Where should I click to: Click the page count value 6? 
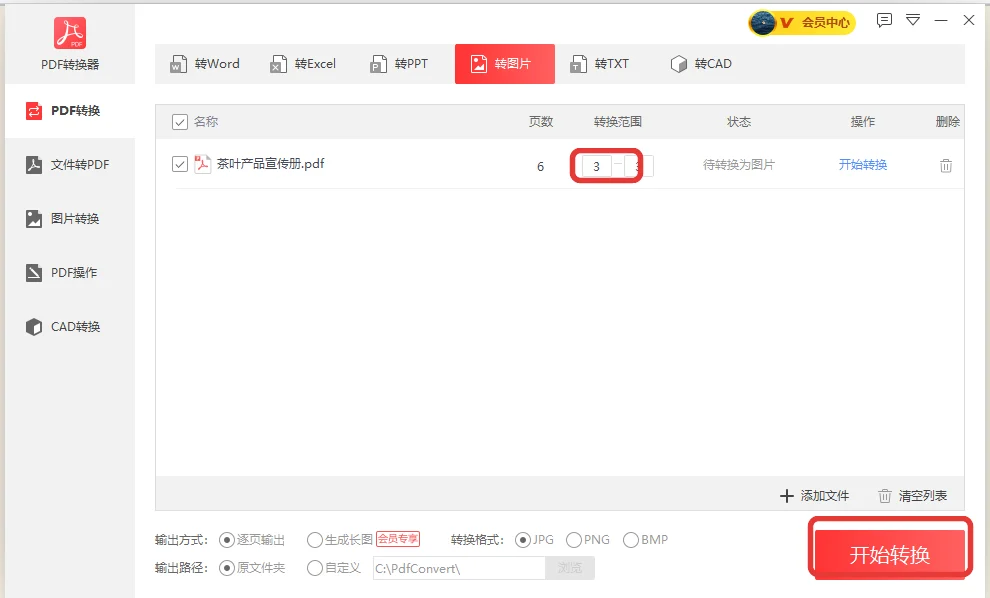point(540,167)
